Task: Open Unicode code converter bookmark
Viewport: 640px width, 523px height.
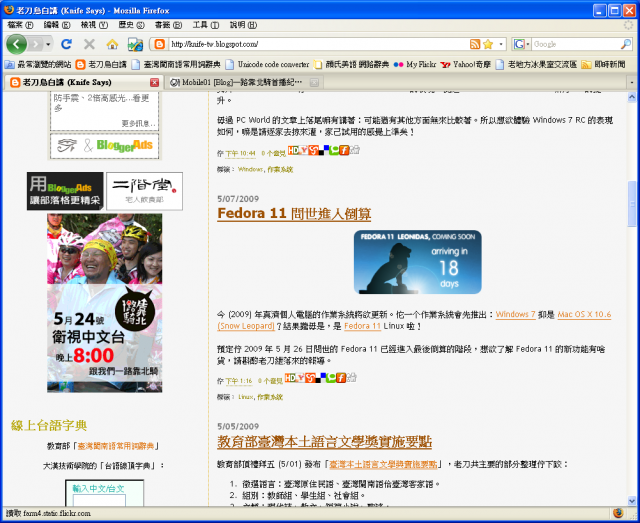Action: [268, 65]
